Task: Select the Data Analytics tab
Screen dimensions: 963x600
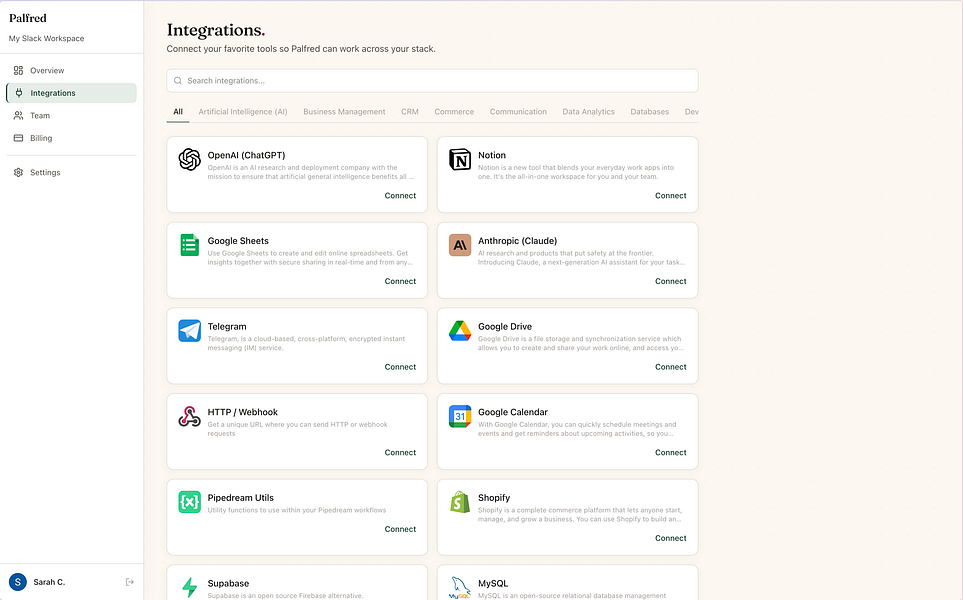Action: 588,112
